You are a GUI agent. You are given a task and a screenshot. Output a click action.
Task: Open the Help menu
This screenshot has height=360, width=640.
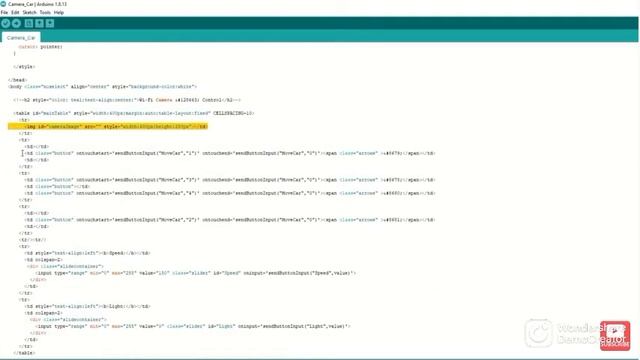pyautogui.click(x=59, y=13)
